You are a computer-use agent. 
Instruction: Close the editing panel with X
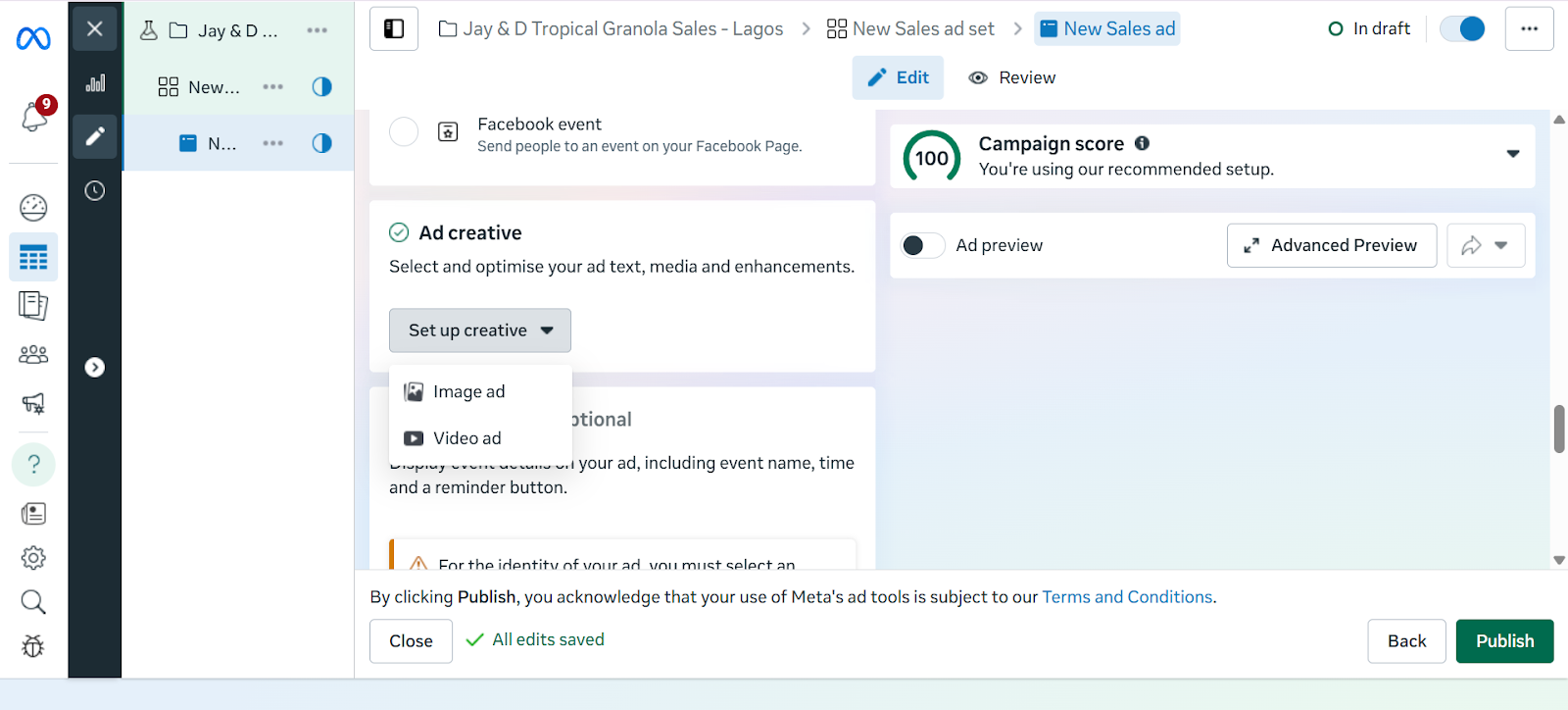pyautogui.click(x=95, y=28)
